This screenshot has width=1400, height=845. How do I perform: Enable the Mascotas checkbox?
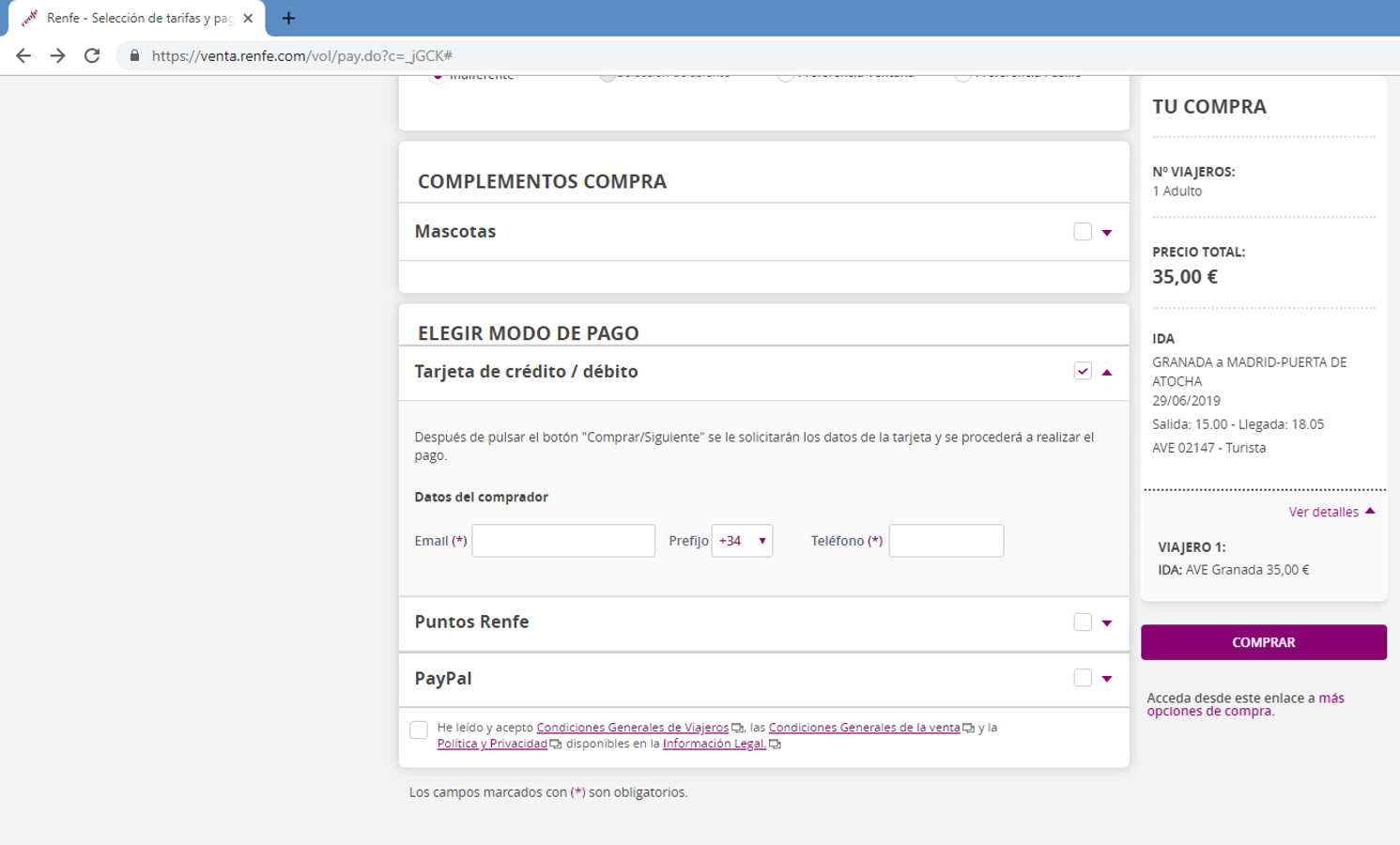(x=1083, y=231)
